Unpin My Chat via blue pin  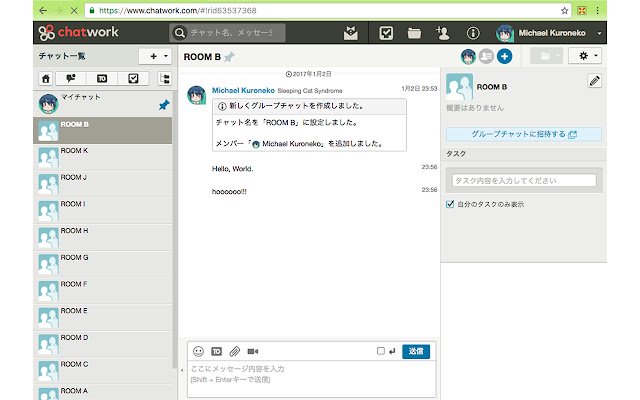pyautogui.click(x=164, y=105)
